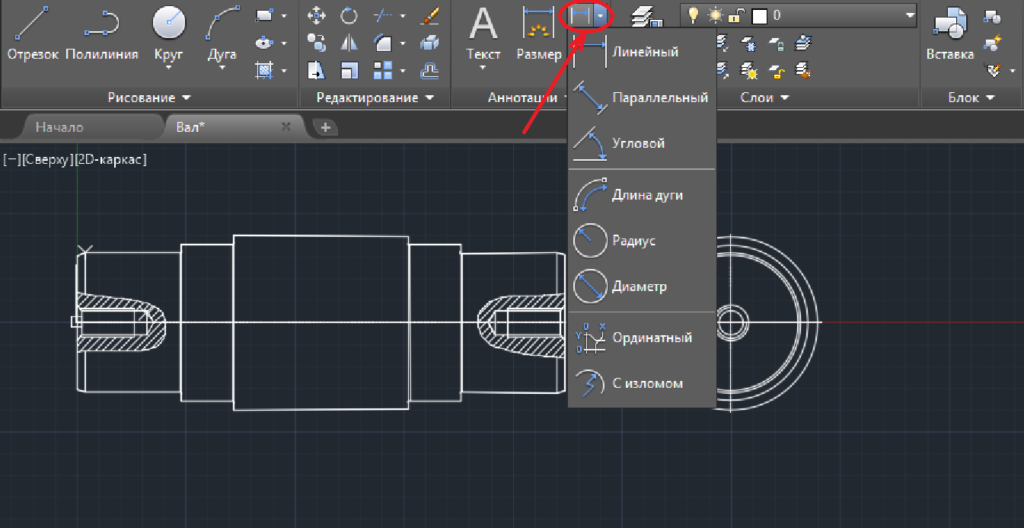The image size is (1024, 528).
Task: Select Радиус in the dimension menu
Action: coord(631,241)
